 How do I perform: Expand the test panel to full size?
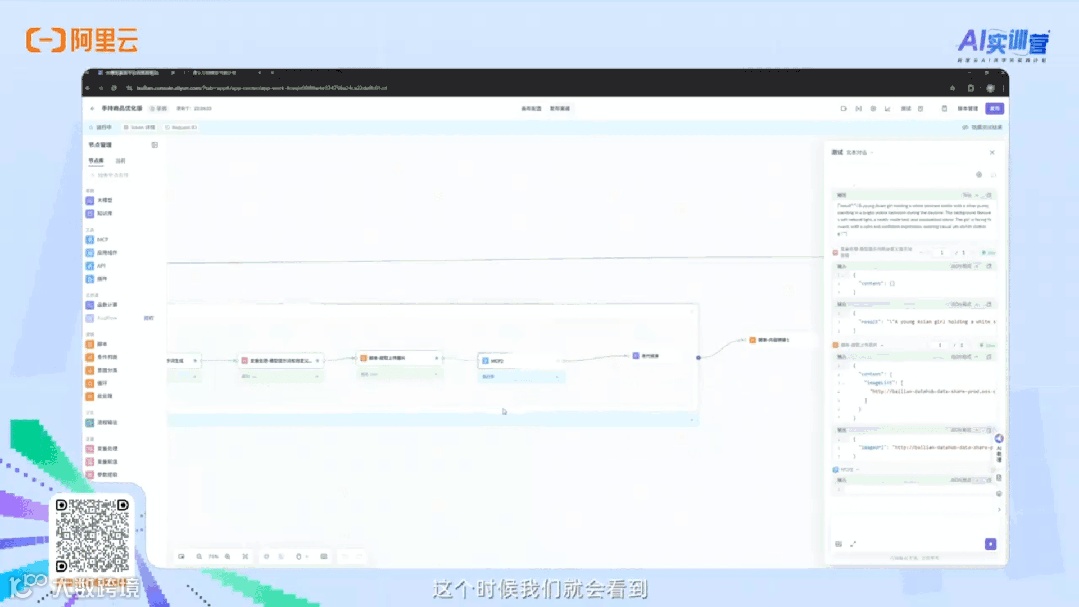pos(853,544)
